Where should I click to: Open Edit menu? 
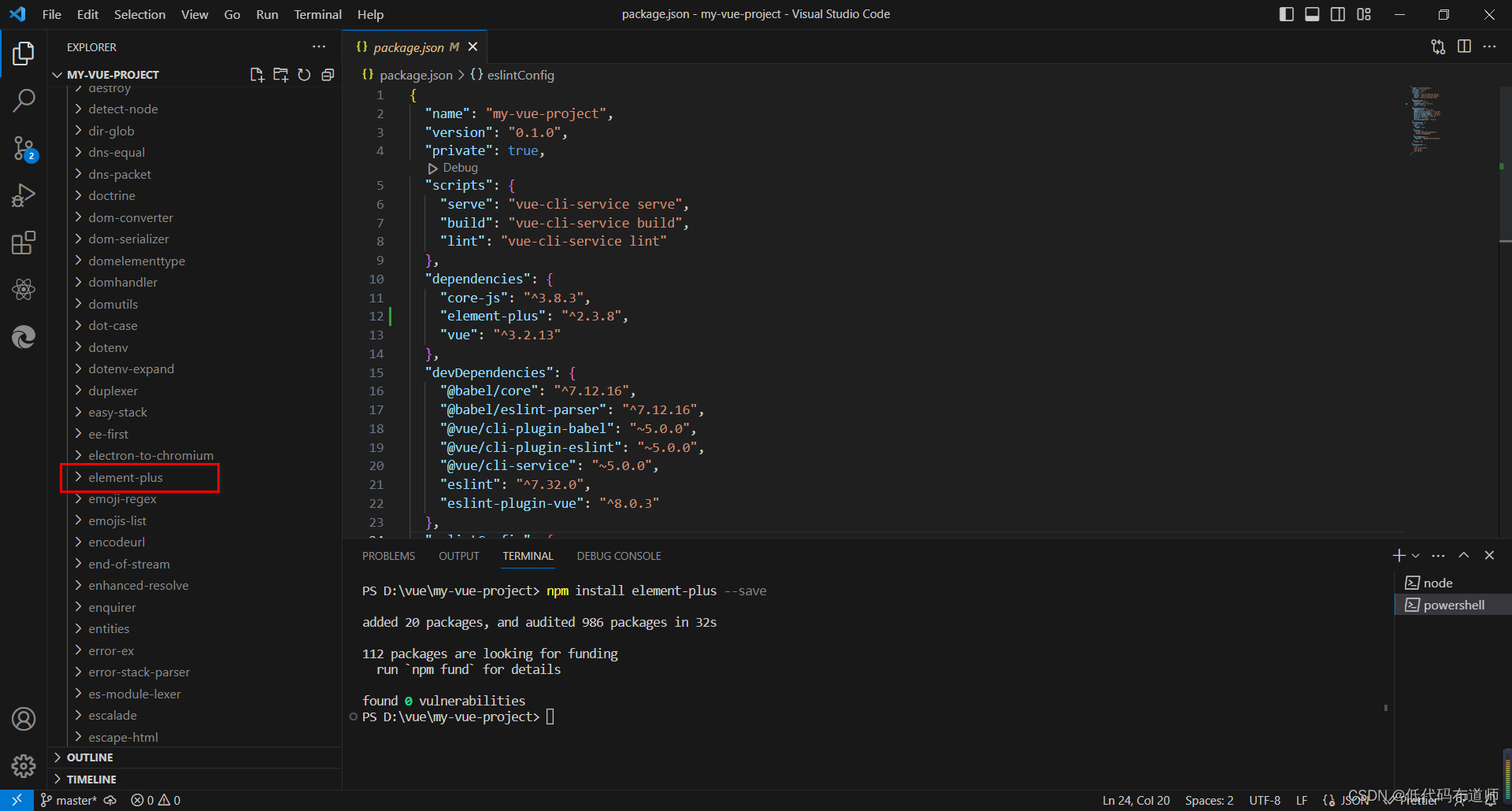[87, 14]
